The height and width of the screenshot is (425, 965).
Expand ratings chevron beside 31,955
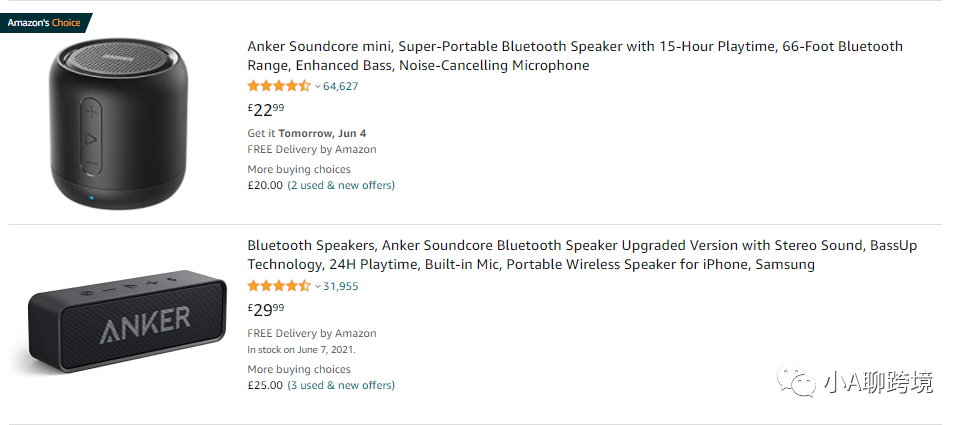318,287
